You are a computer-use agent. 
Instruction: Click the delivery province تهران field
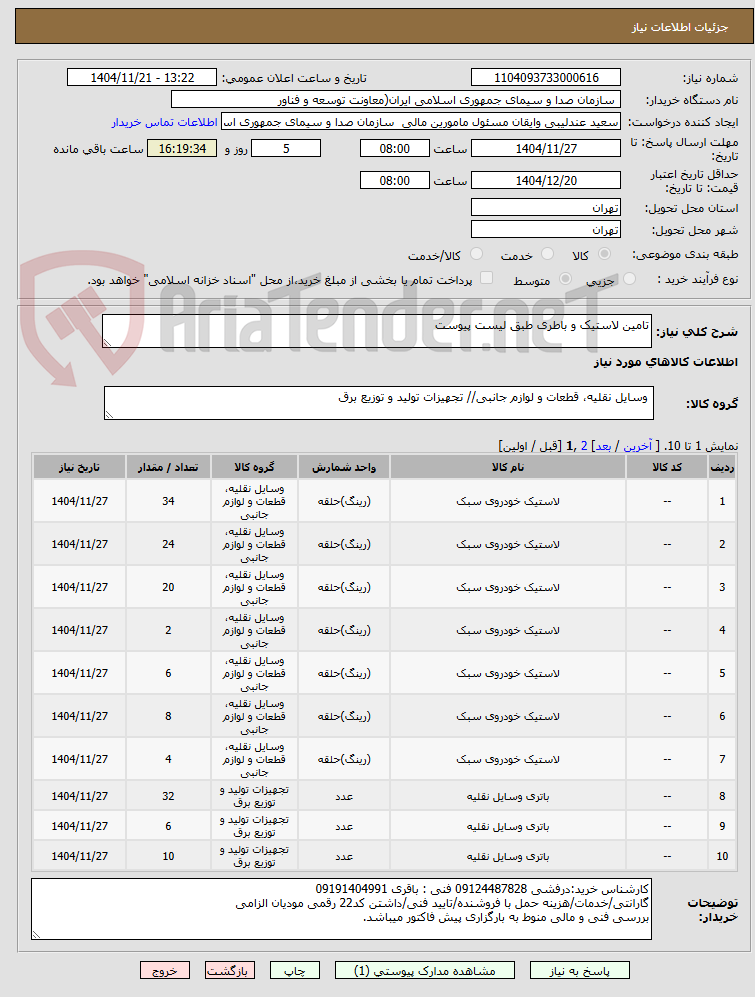coord(546,208)
